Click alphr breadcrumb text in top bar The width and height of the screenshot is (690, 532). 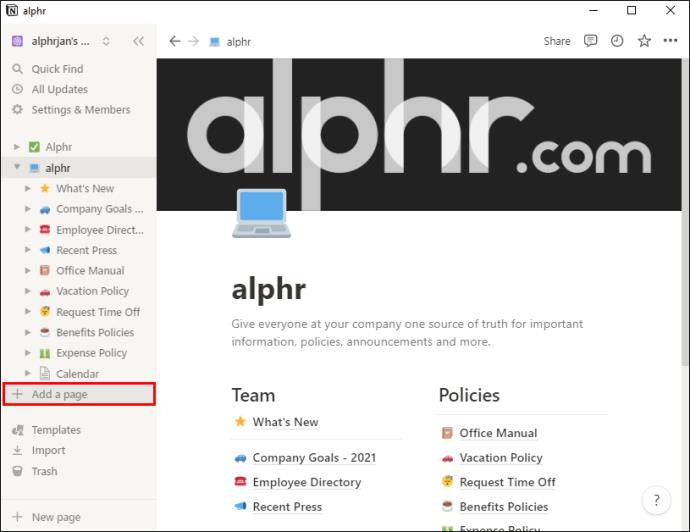tap(239, 42)
